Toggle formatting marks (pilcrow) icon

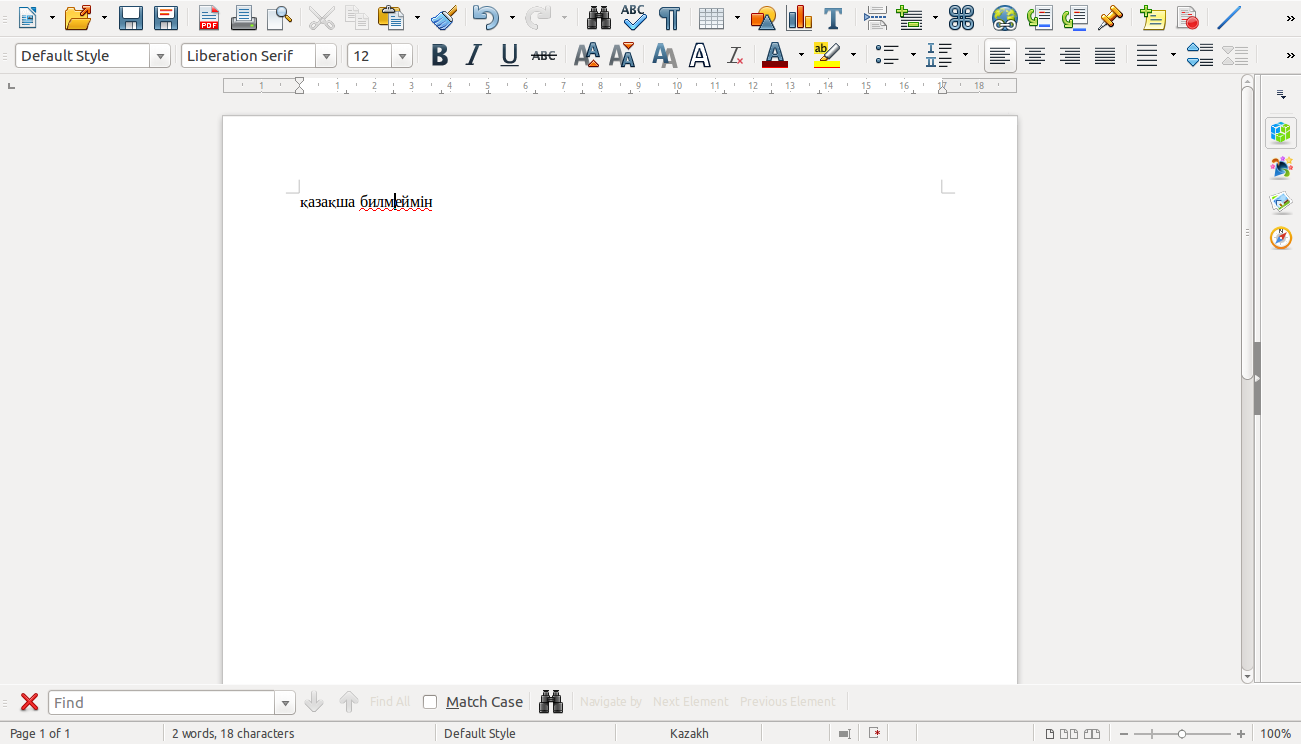pos(669,17)
